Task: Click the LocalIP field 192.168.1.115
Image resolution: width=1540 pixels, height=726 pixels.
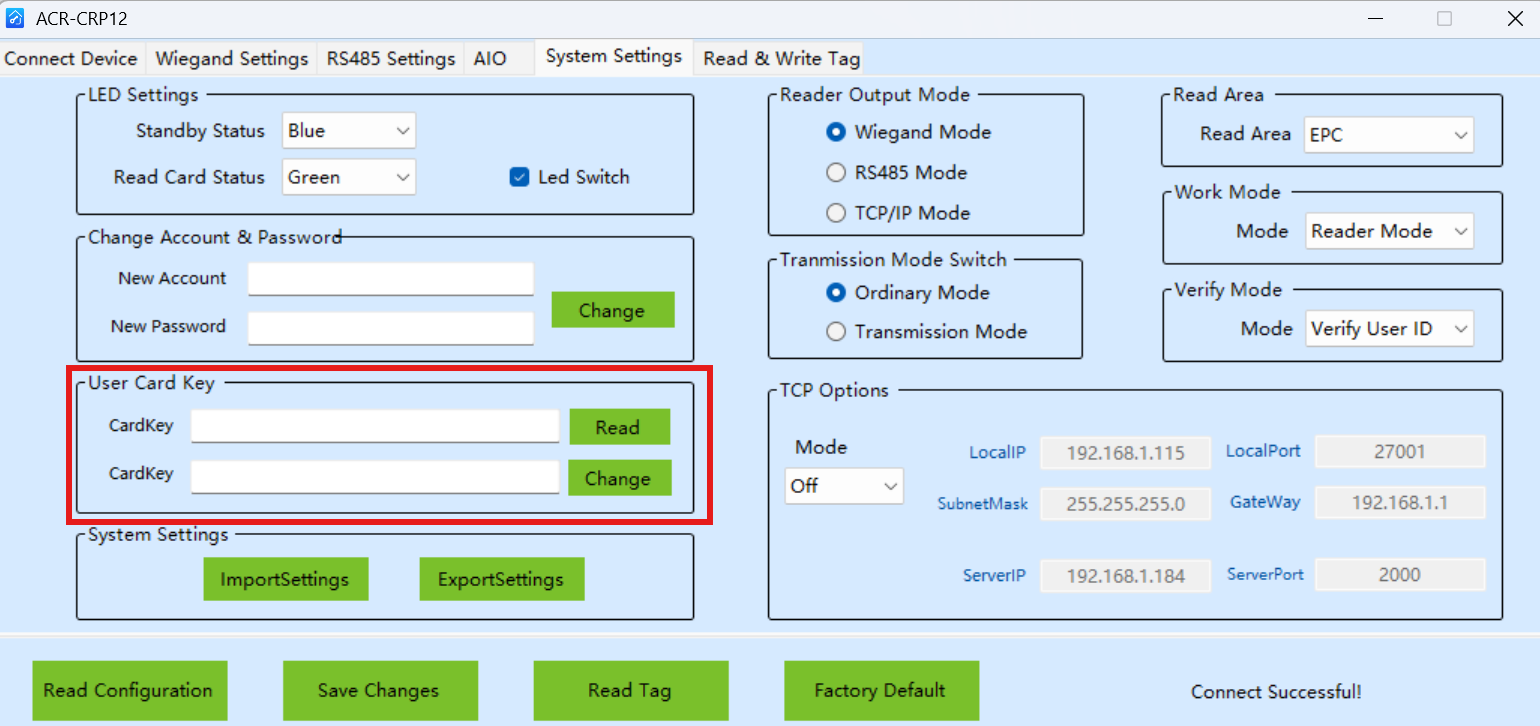Action: (1125, 453)
